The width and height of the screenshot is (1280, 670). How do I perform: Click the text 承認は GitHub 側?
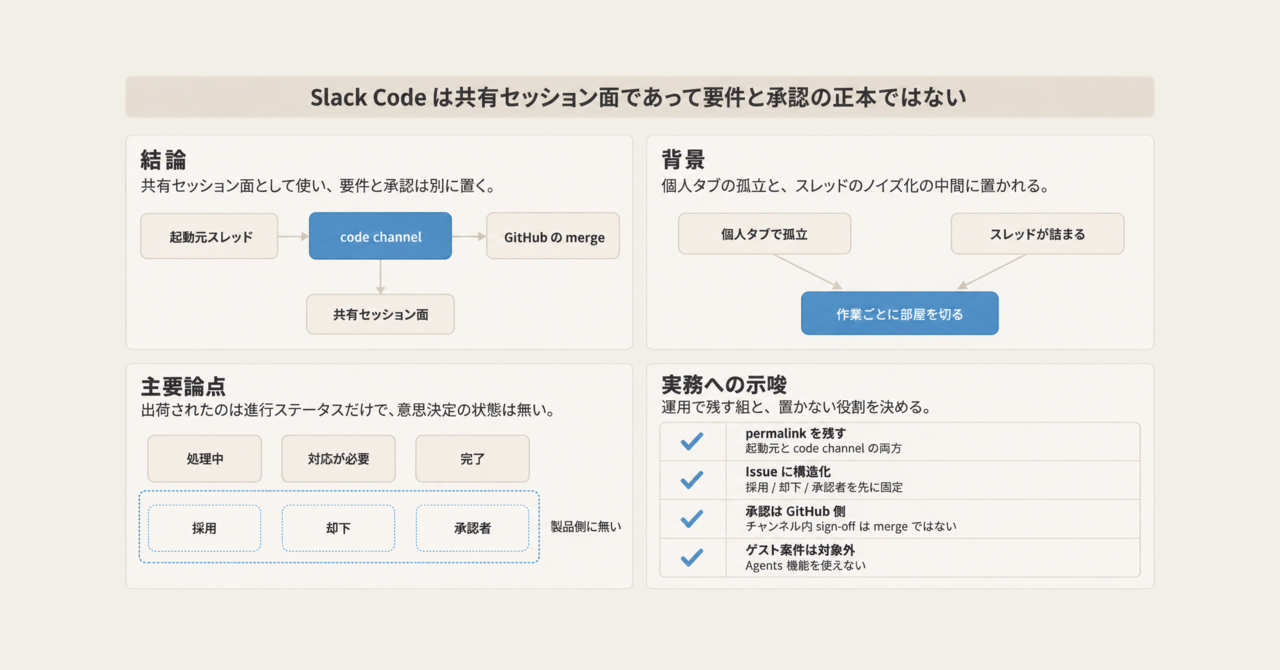(795, 510)
